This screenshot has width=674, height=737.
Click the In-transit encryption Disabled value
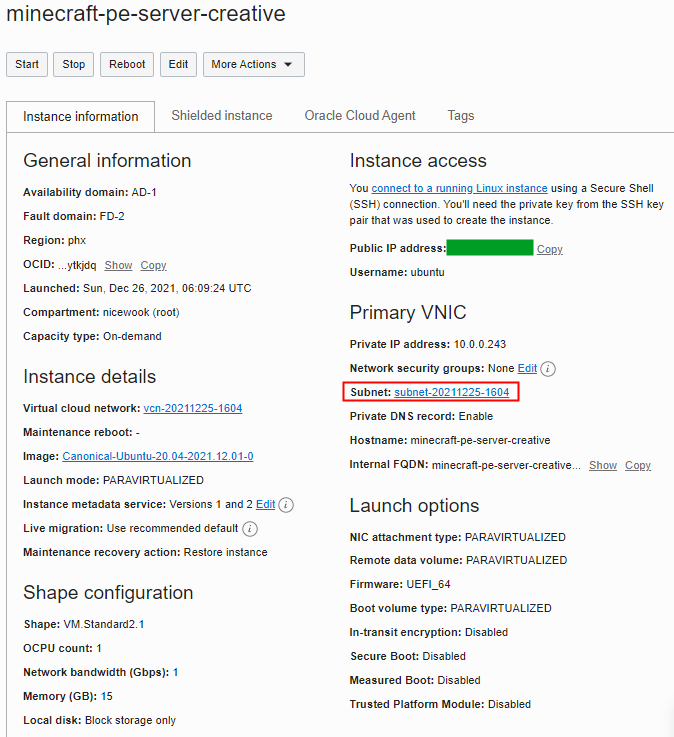pos(486,632)
